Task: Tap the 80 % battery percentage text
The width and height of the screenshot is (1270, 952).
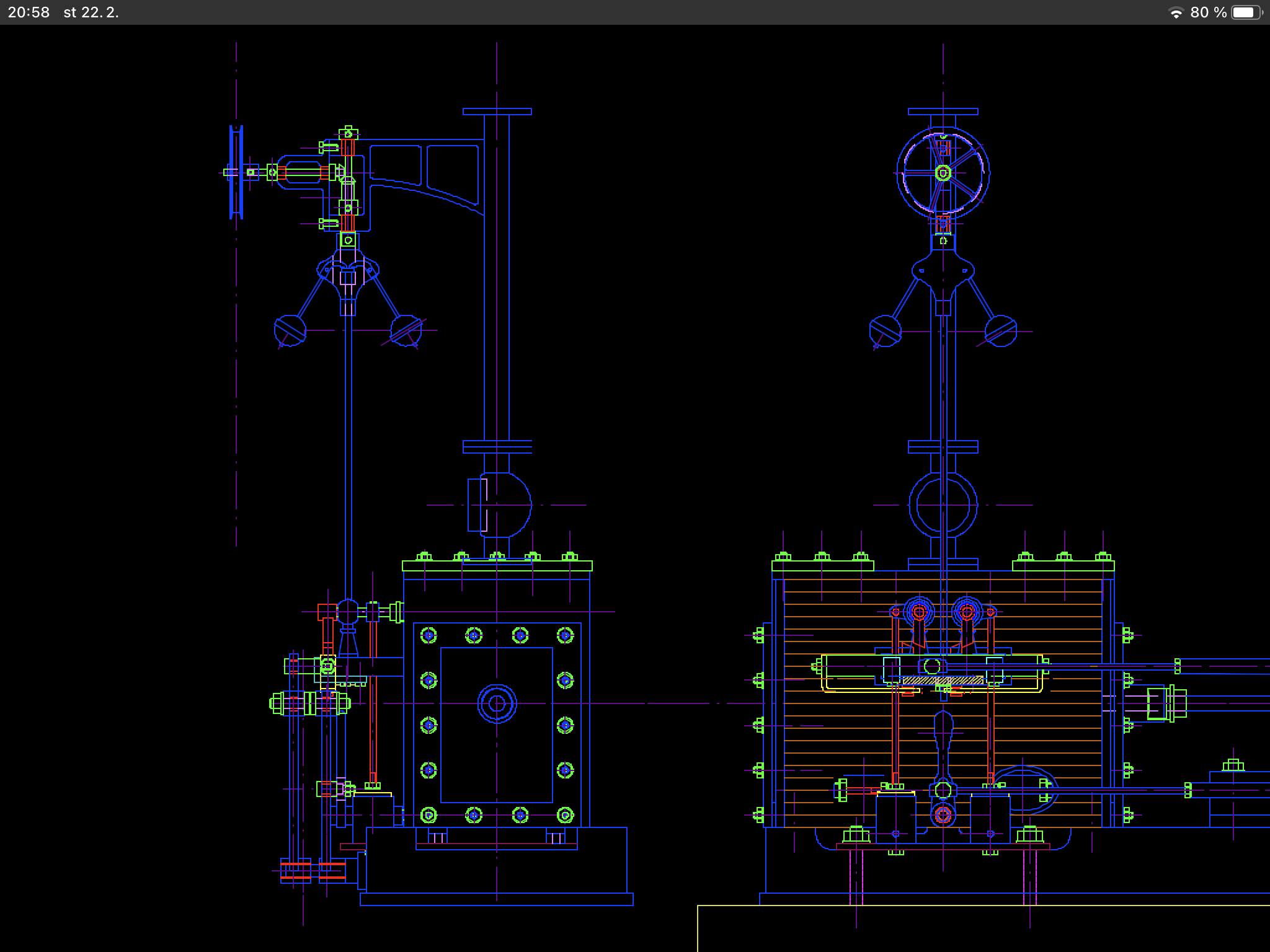Action: coord(1208,12)
